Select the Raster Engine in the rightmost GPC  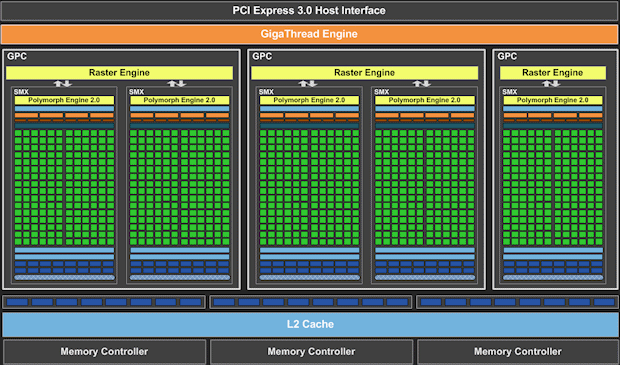click(553, 73)
